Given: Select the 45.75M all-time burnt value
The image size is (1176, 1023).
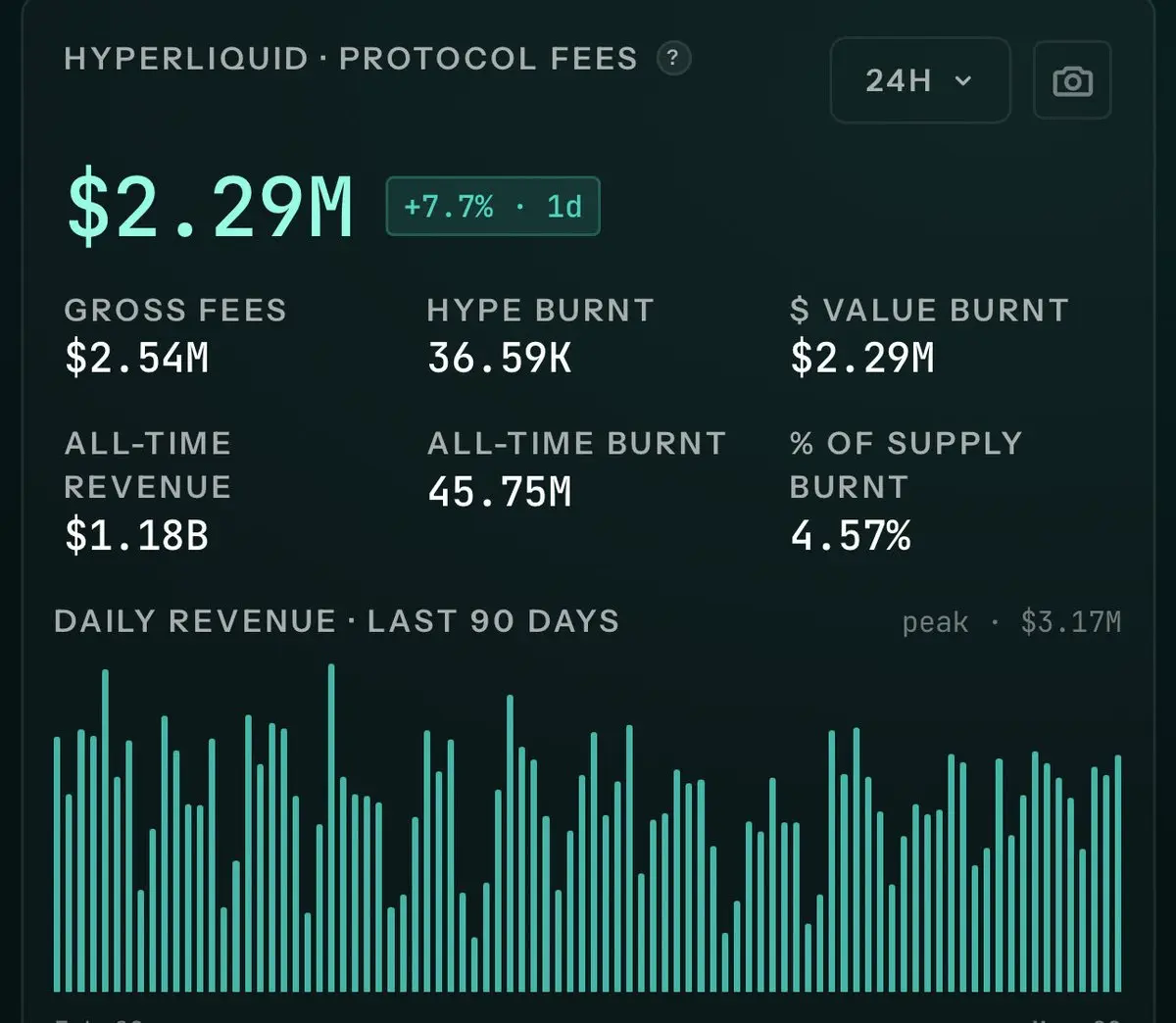Looking at the screenshot, I should click(x=500, y=492).
